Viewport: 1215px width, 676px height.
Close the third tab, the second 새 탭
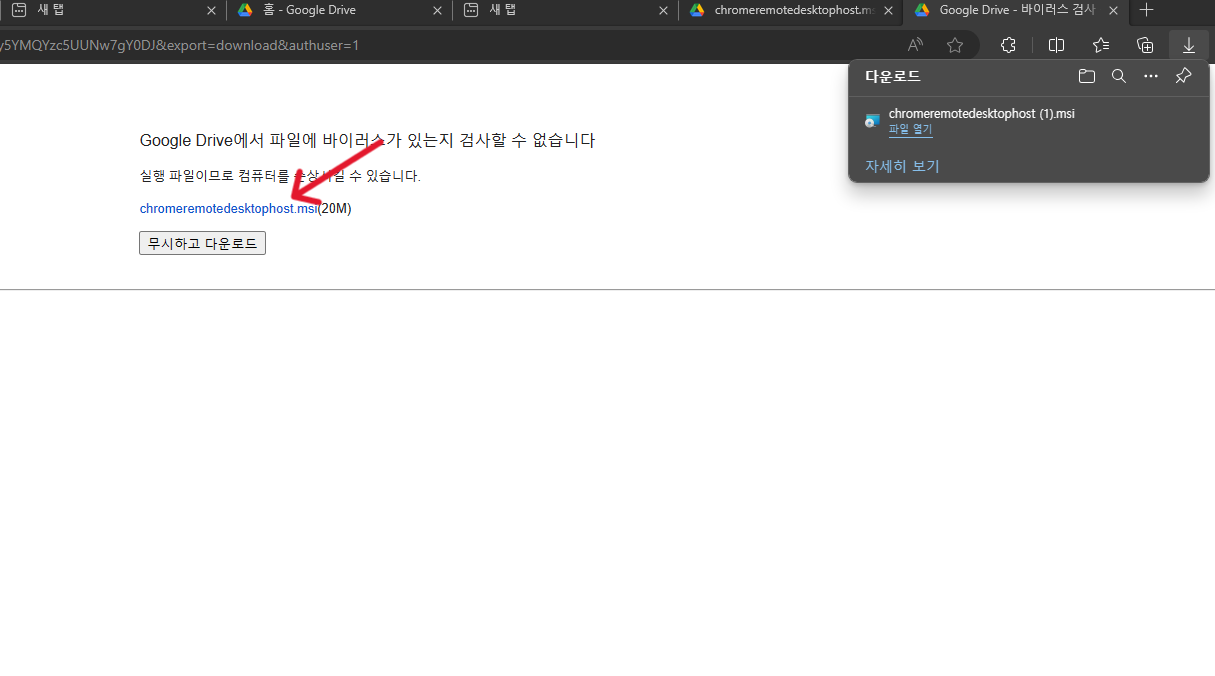click(662, 10)
